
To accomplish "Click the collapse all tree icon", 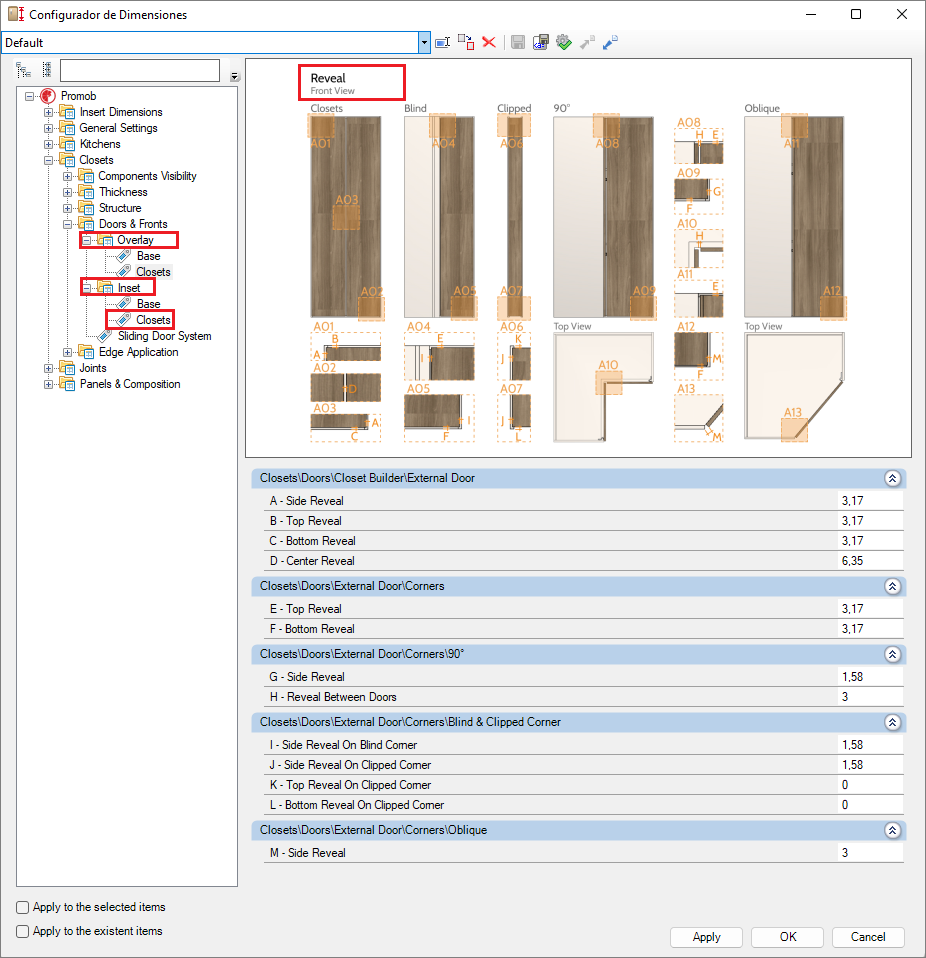I will (x=46, y=70).
